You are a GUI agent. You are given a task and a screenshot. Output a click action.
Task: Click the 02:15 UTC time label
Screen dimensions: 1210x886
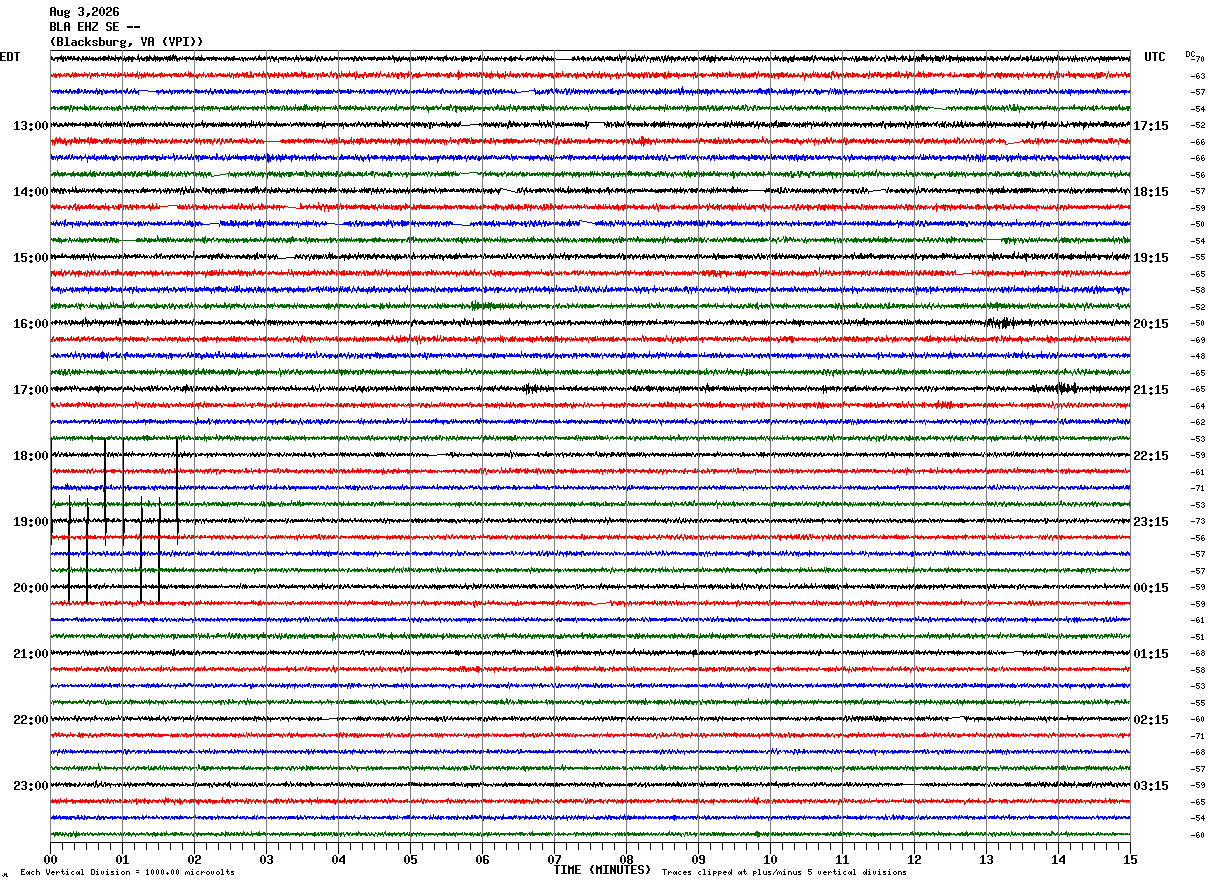click(x=1151, y=720)
